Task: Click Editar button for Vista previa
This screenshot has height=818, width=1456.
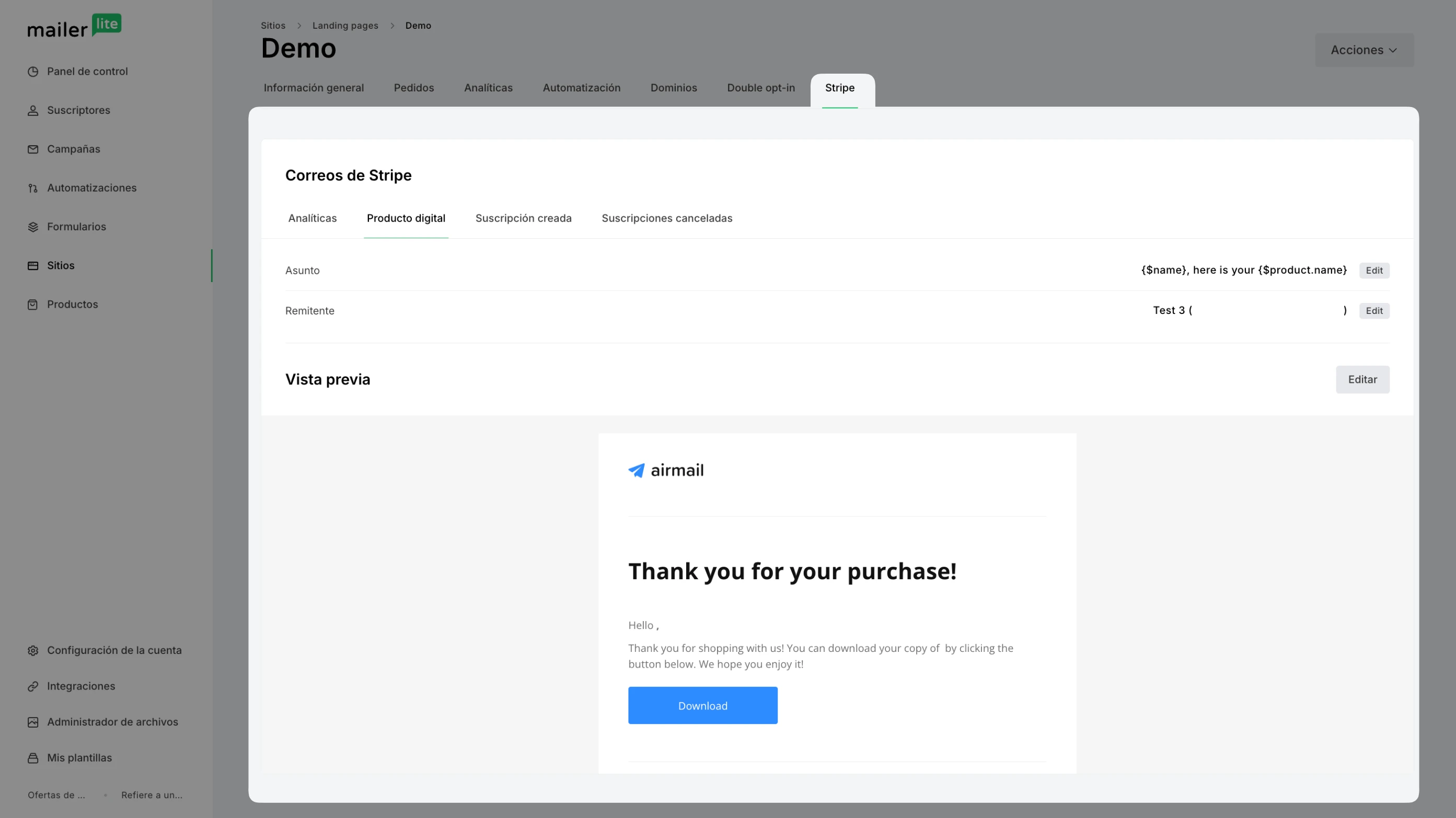Action: click(1362, 380)
